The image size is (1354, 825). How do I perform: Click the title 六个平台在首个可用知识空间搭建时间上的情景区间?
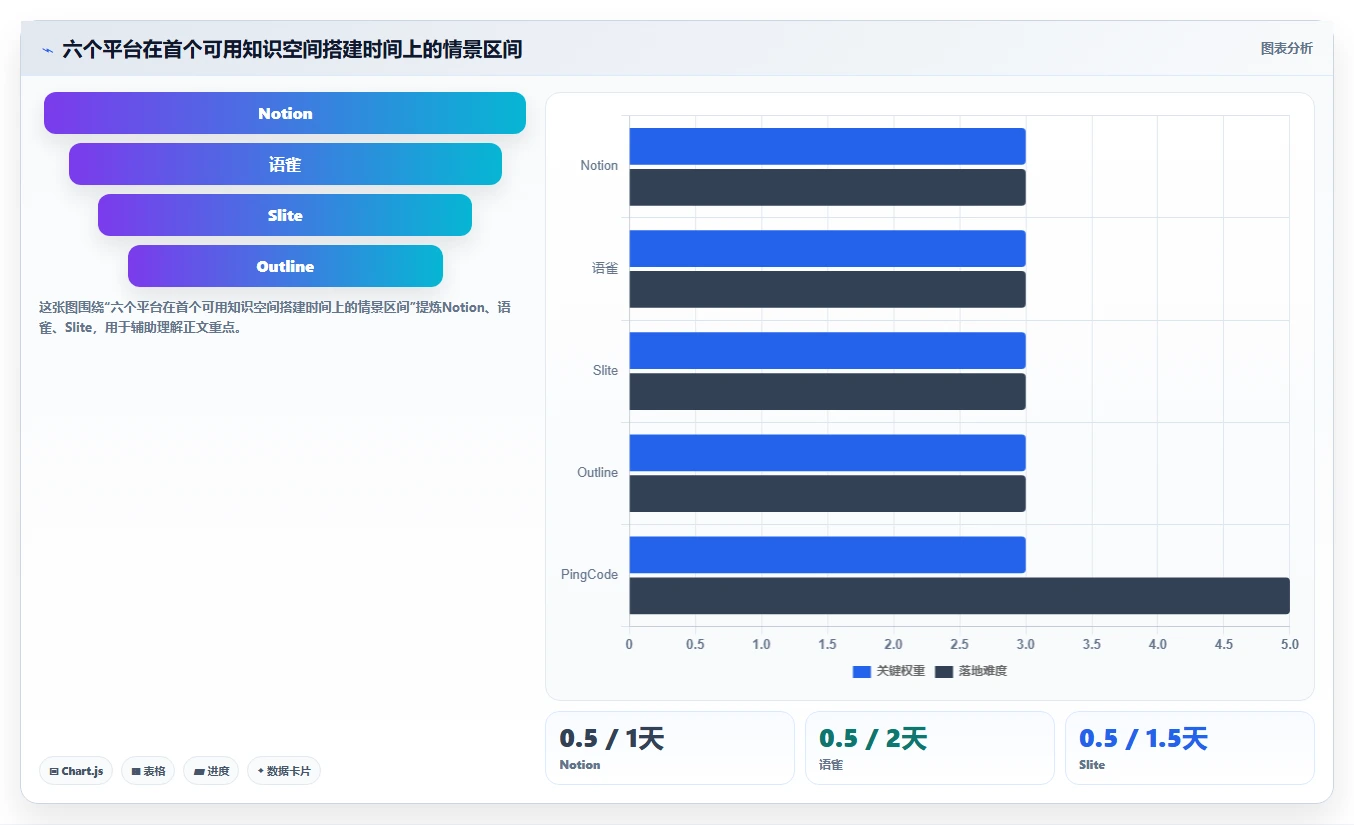(292, 49)
